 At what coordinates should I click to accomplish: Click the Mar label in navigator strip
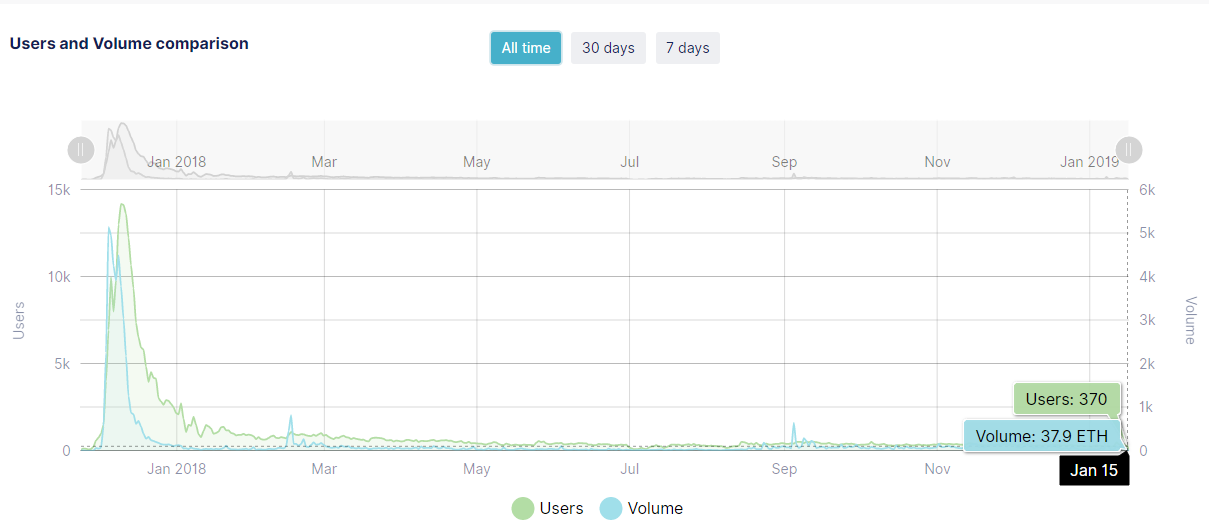point(324,161)
